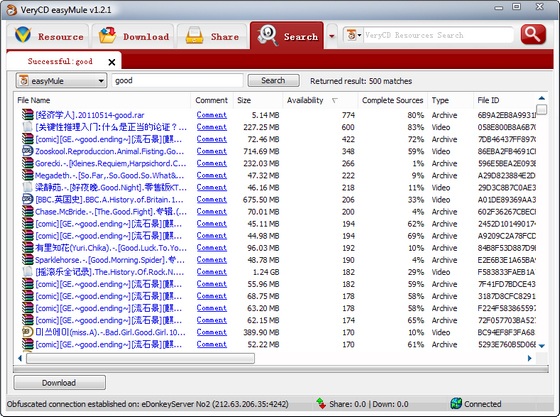Screen dimensions: 560x417
Task: Click archive icon of 20110514-good.rar
Action: tap(28, 115)
